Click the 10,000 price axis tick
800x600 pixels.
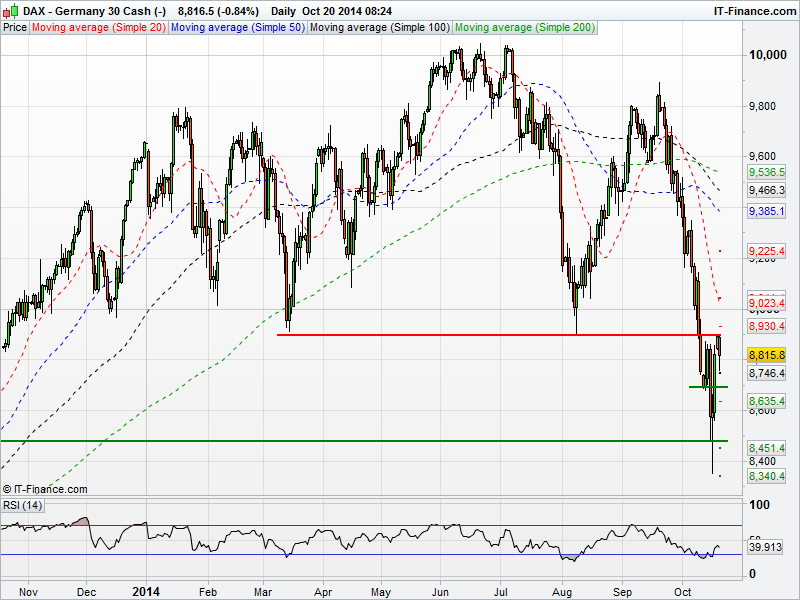tap(767, 55)
